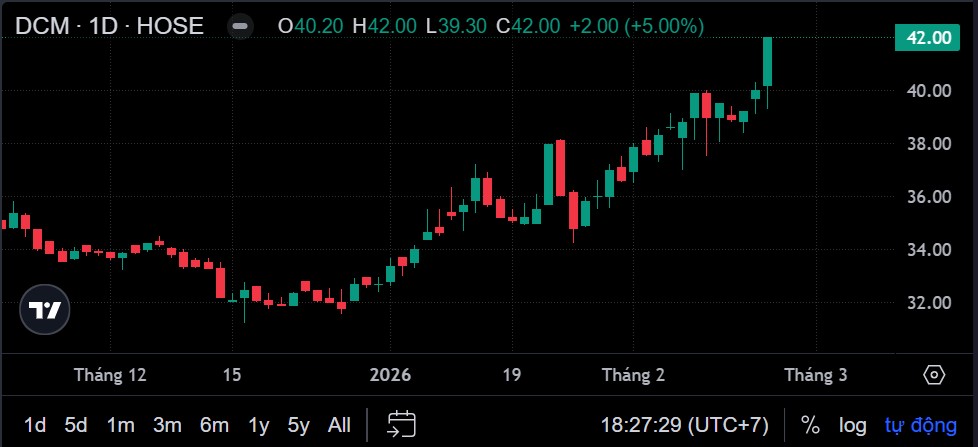Click the 36.00 price axis label
Image resolution: width=978 pixels, height=447 pixels.
pos(929,197)
